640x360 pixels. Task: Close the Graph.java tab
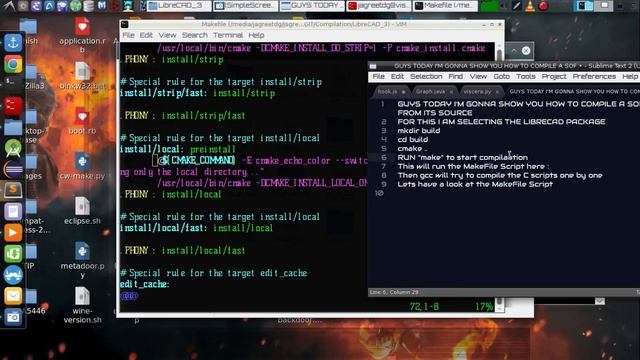451,92
